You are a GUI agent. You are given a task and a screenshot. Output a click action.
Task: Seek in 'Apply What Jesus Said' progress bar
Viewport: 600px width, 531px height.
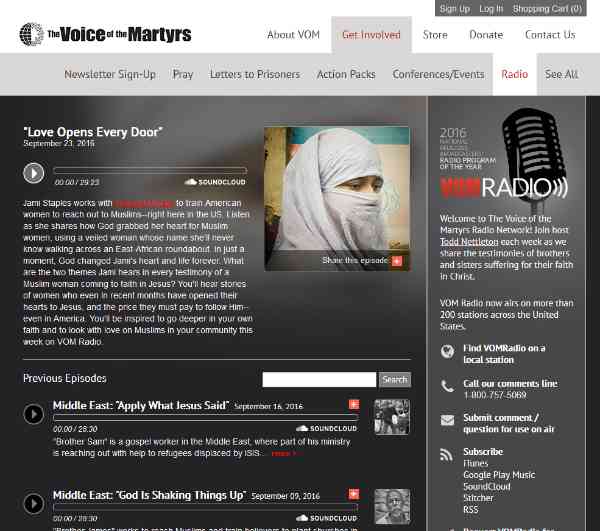pyautogui.click(x=206, y=417)
